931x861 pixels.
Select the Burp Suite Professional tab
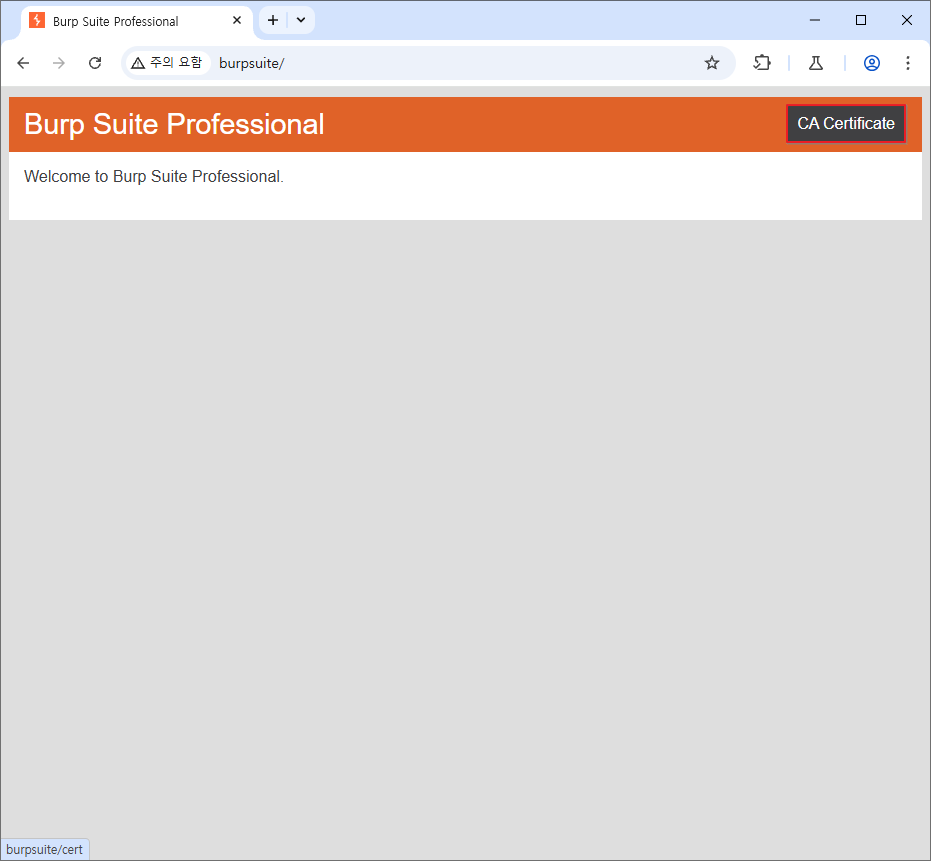[137, 21]
